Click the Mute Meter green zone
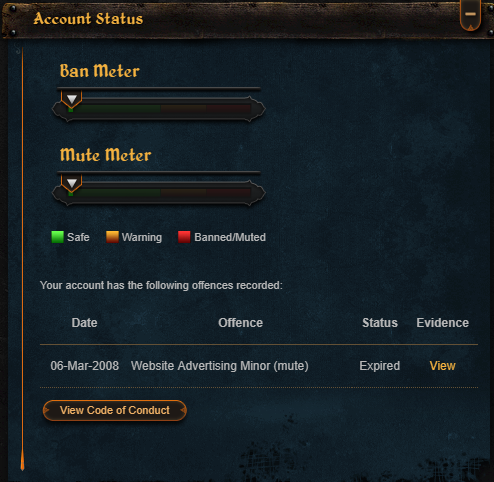This screenshot has height=482, width=494. point(115,192)
